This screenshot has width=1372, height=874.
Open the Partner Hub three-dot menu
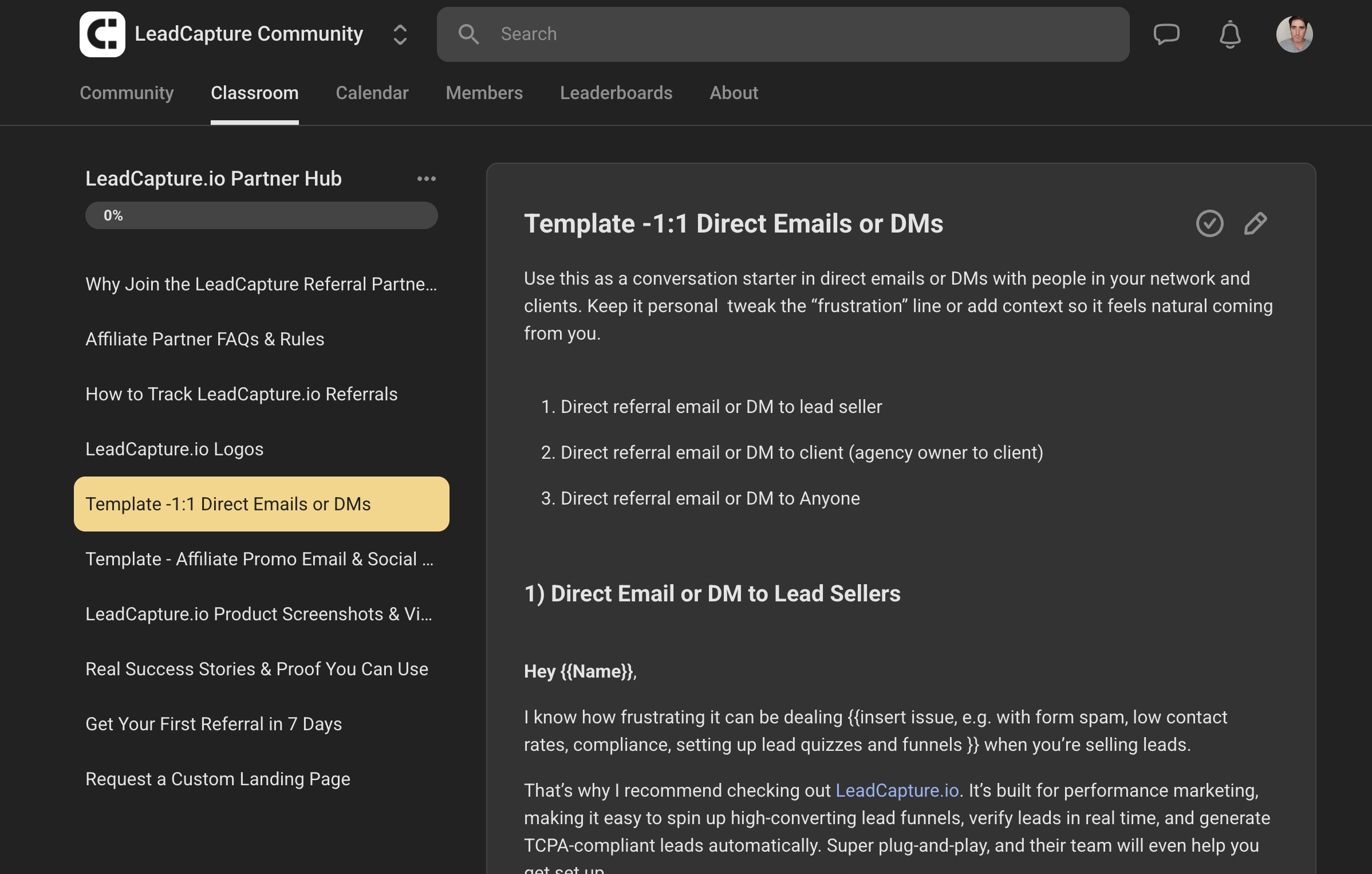click(x=427, y=179)
